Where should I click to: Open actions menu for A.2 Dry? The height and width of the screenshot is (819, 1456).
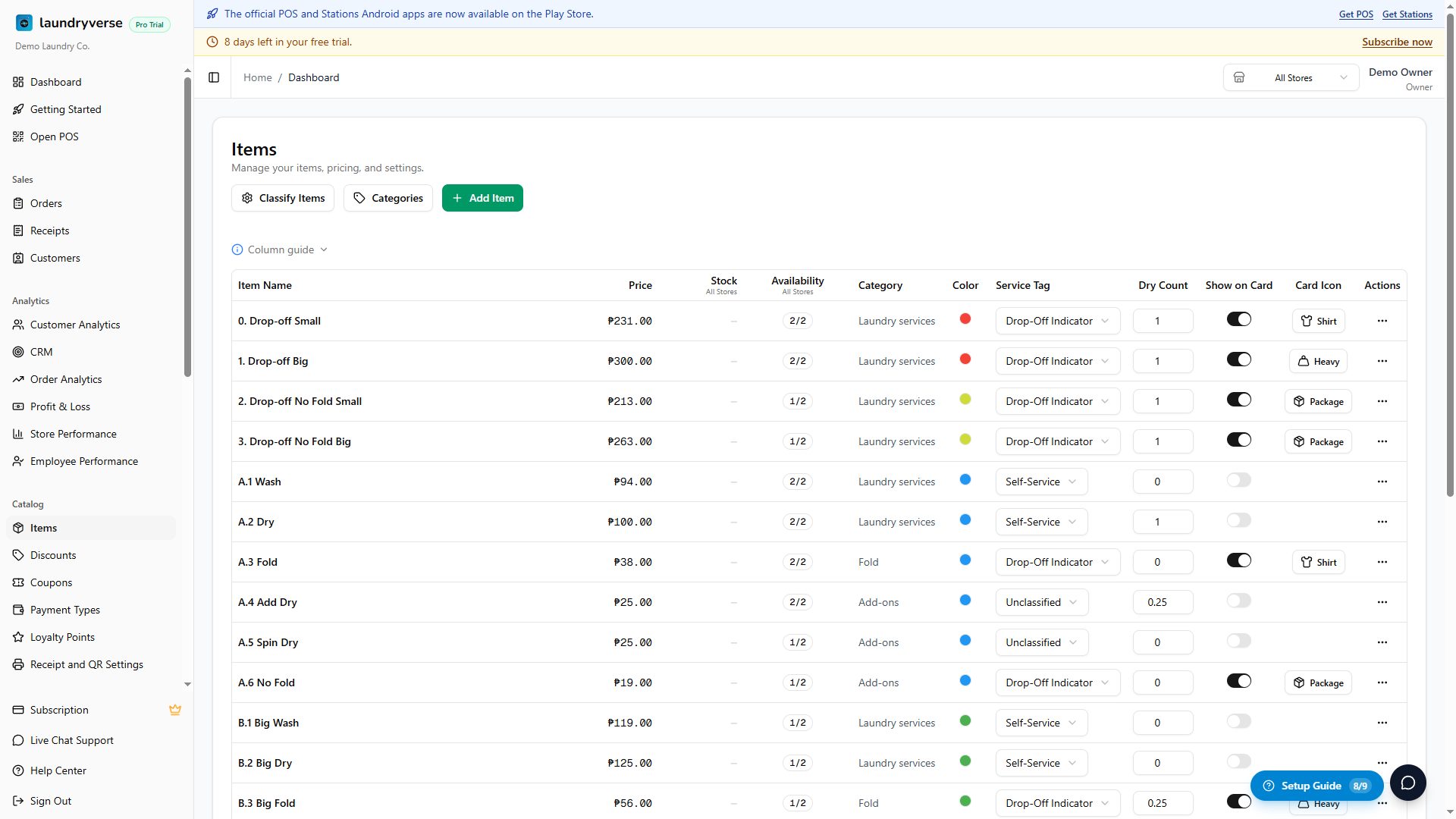(x=1382, y=522)
